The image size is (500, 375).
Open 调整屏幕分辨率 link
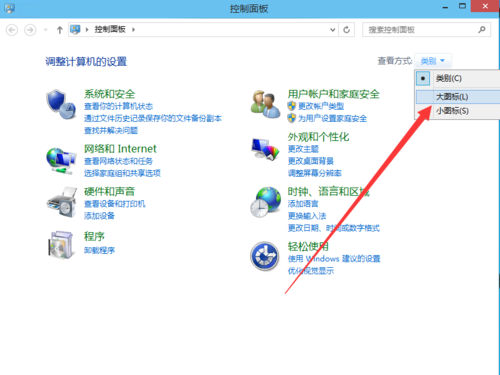(315, 173)
